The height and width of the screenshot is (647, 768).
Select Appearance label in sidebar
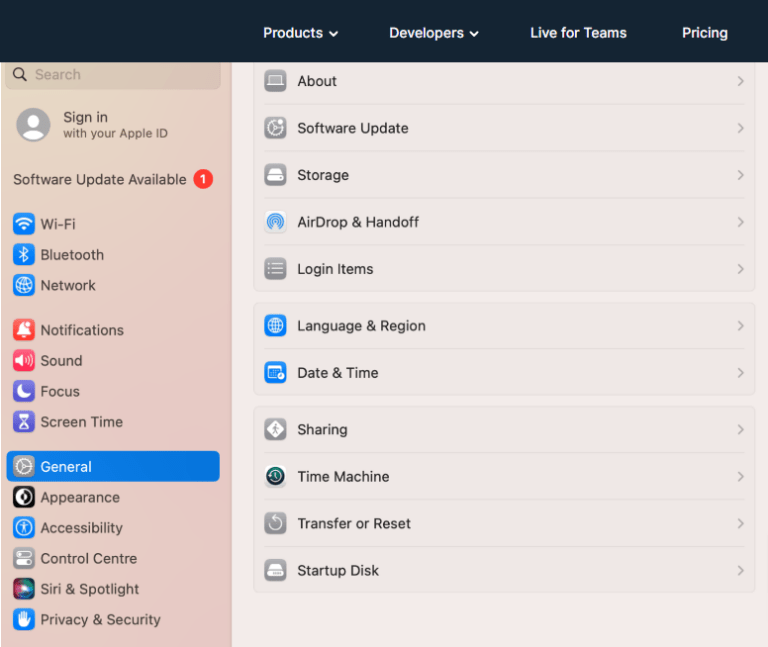(80, 497)
